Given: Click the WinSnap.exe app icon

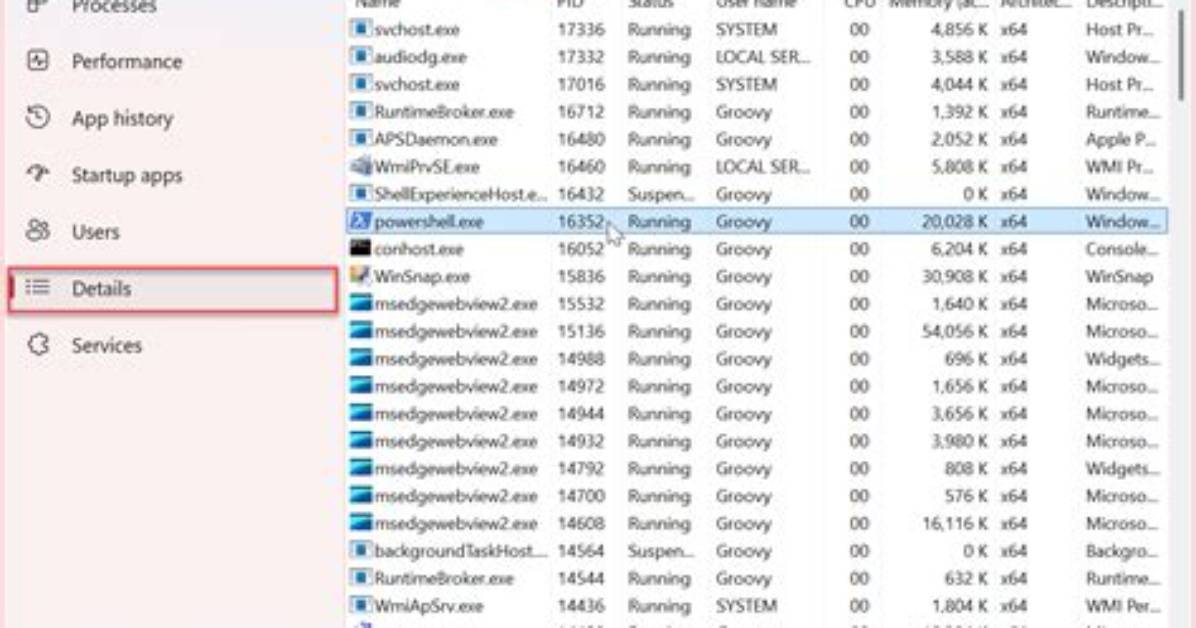Looking at the screenshot, I should [360, 275].
